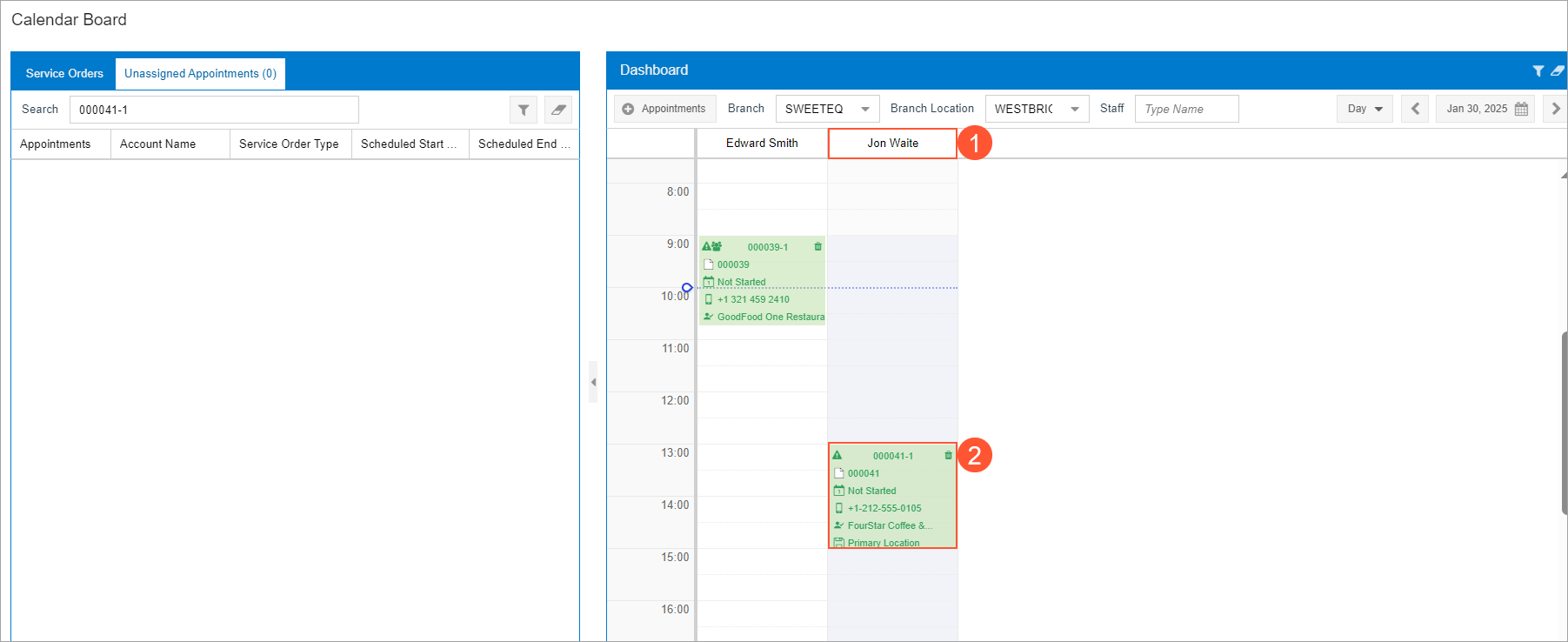1568x642 pixels.
Task: Click the filter icon in Service Orders panel
Action: (524, 110)
